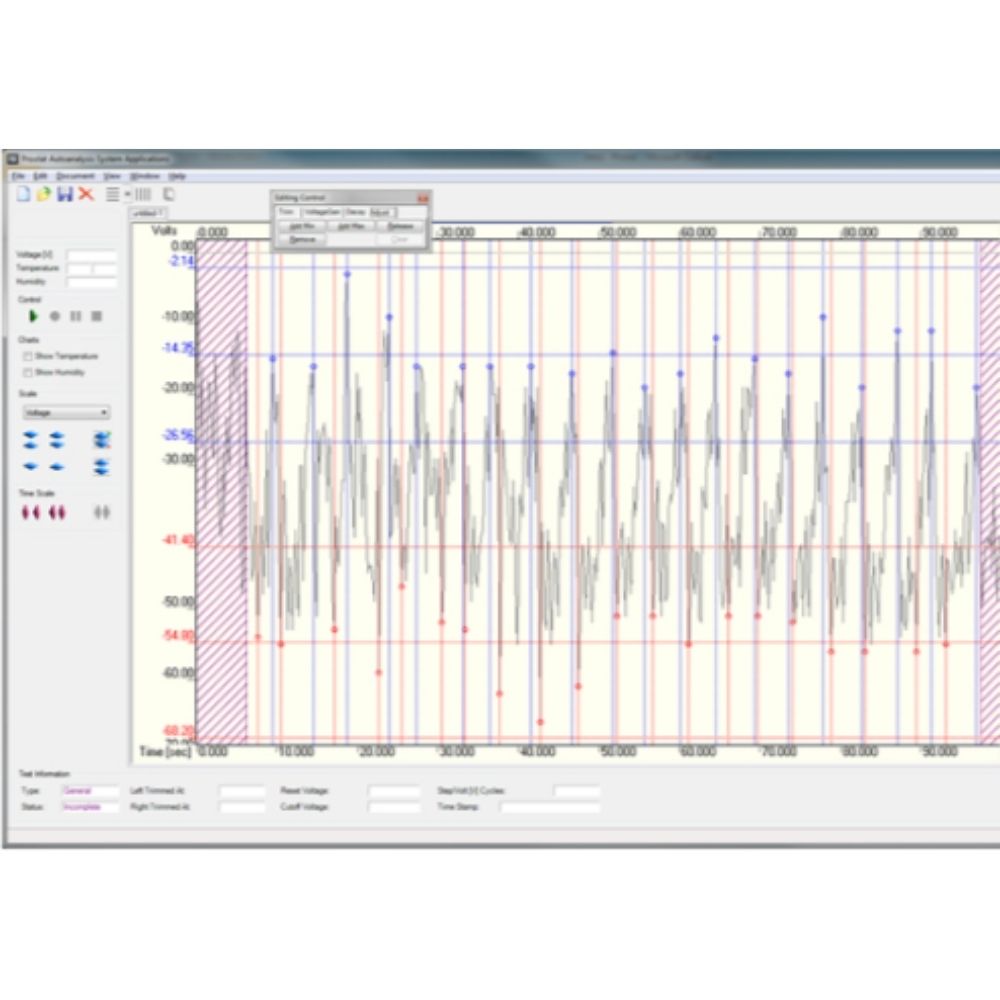This screenshot has height=1000, width=1000.
Task: Start acquisition with the green play button
Action: click(33, 316)
